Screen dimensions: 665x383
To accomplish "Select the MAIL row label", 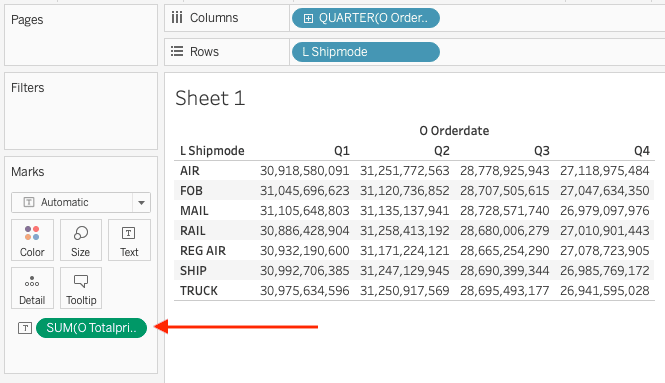I will (x=194, y=211).
